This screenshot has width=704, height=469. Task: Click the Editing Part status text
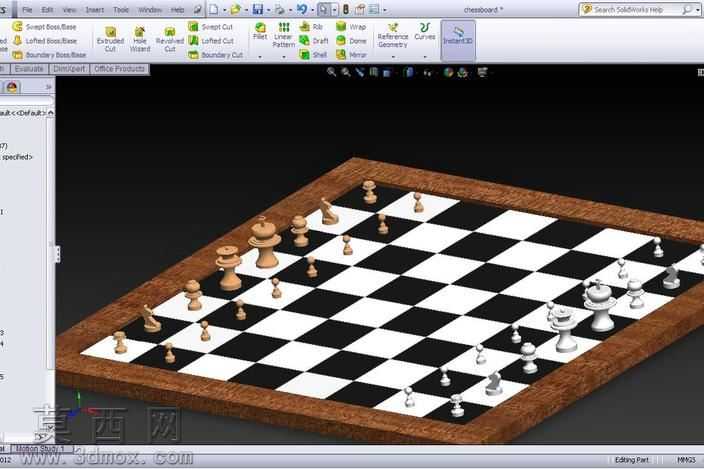tap(632, 460)
